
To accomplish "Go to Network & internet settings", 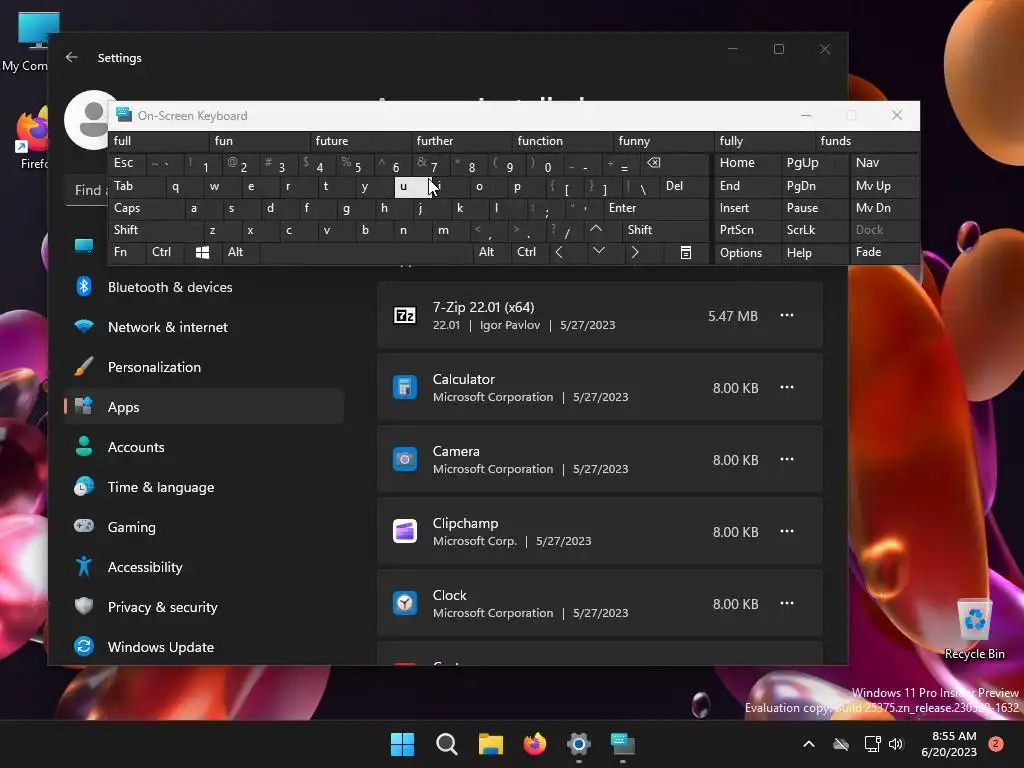I will coord(204,327).
